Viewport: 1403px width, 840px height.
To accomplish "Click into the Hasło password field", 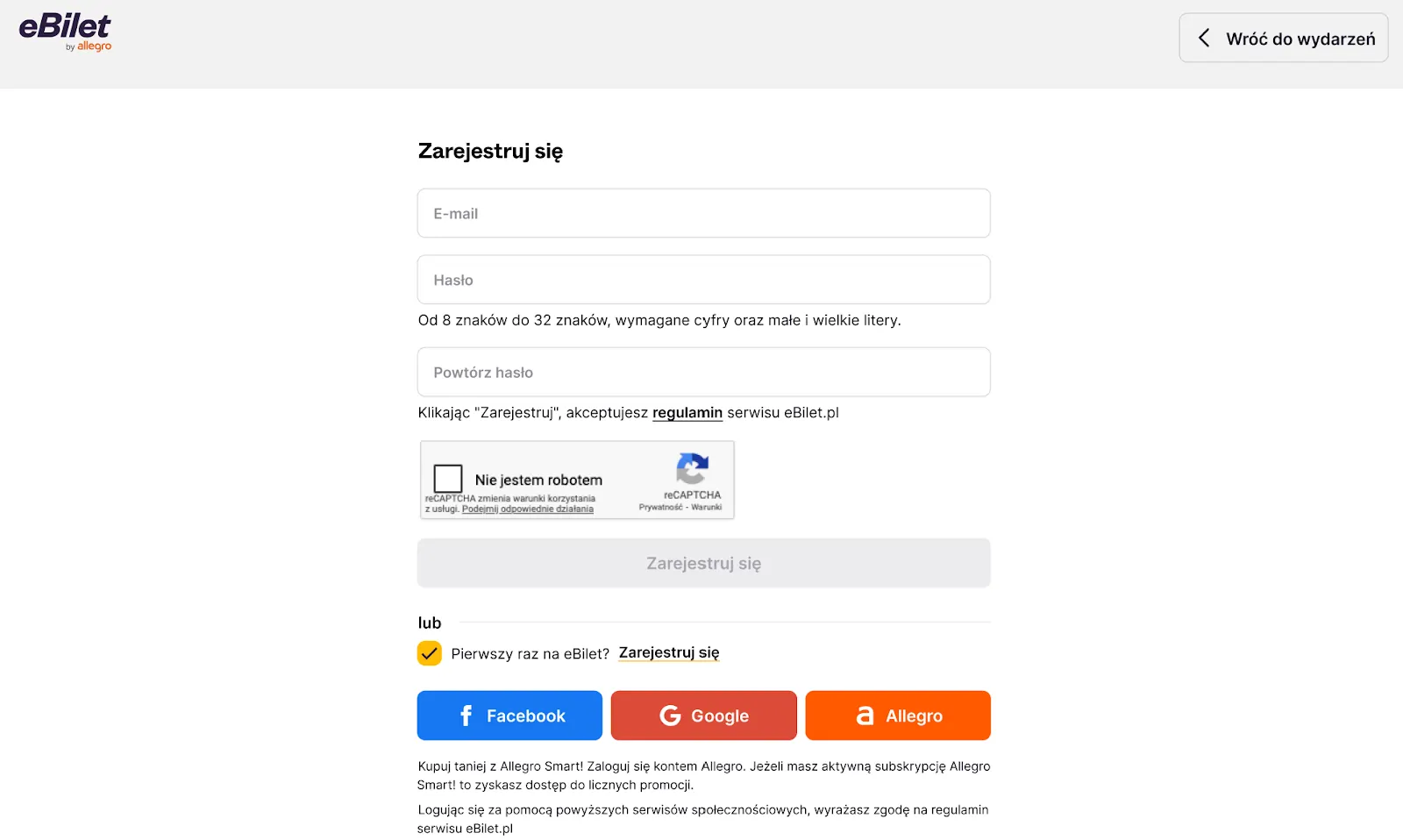I will point(703,280).
